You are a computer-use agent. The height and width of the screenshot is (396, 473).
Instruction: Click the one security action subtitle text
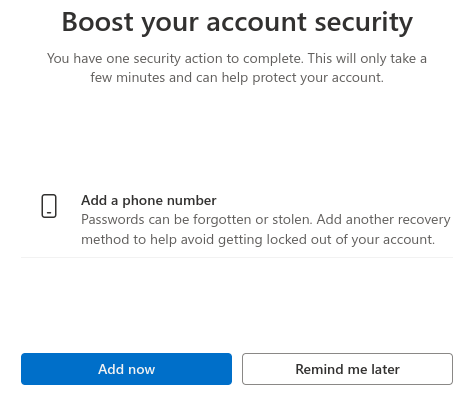coord(237,59)
